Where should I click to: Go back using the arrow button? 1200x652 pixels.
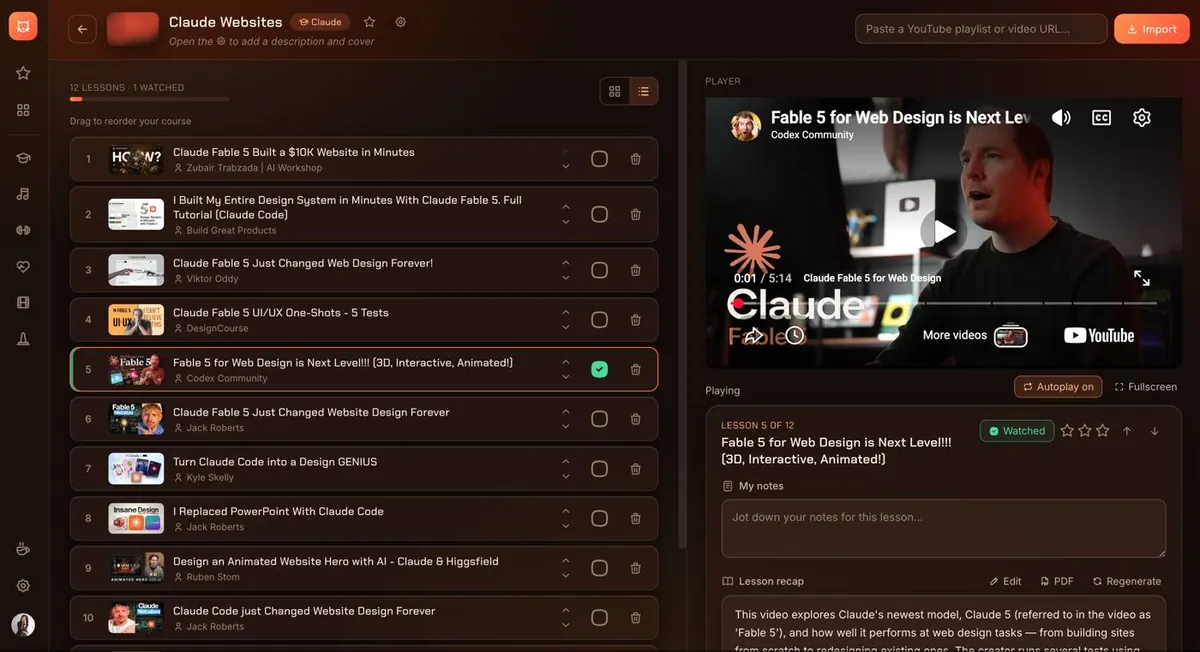point(82,29)
